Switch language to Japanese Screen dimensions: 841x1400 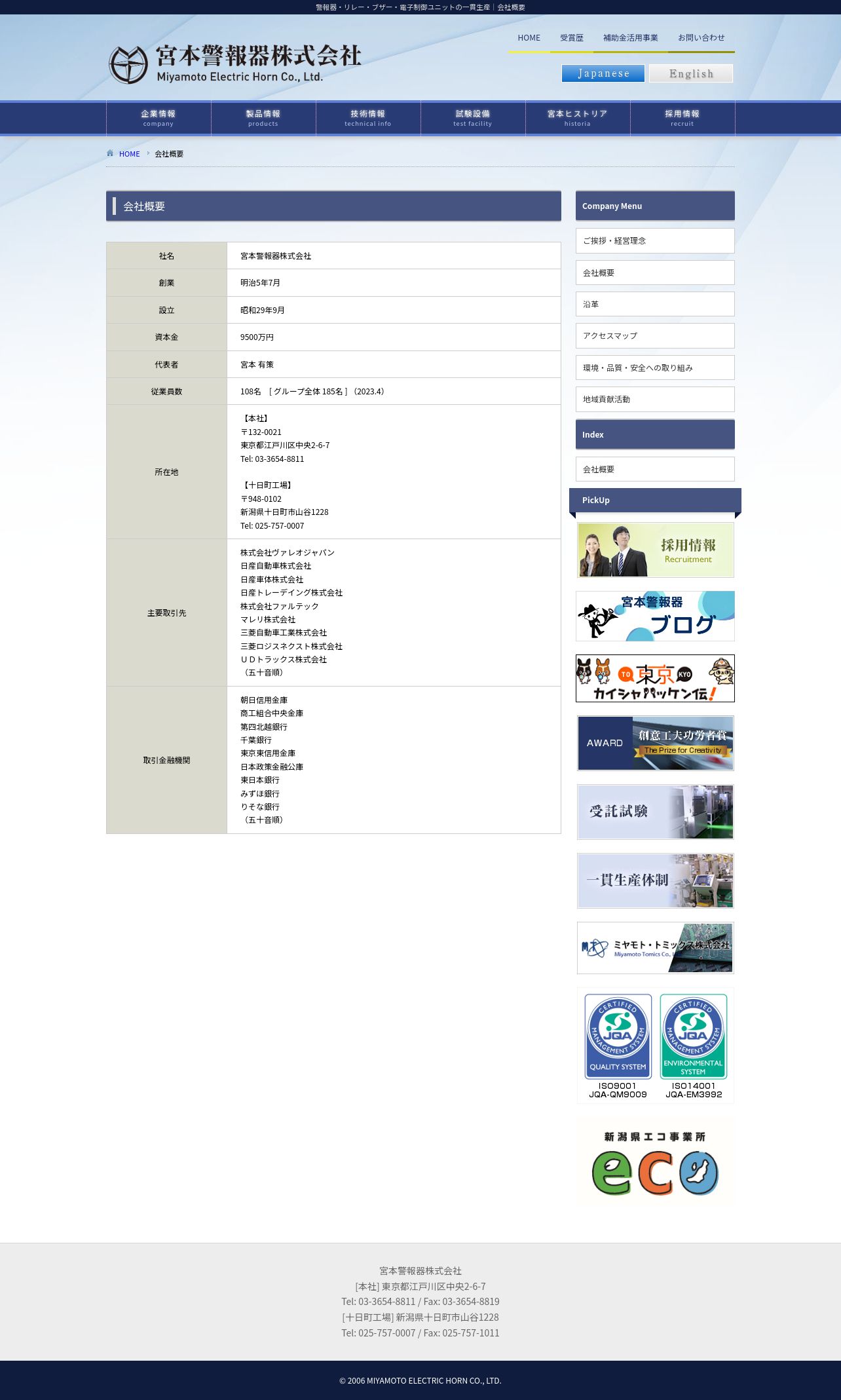point(603,73)
